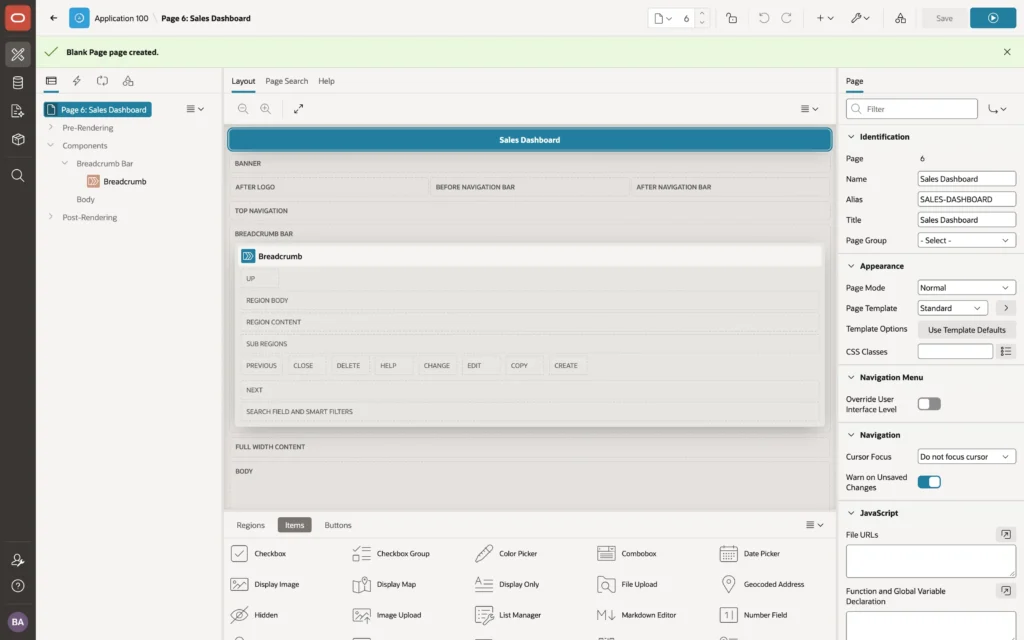Switch to Page Shared Components tab icon
The height and width of the screenshot is (640, 1024).
128,81
